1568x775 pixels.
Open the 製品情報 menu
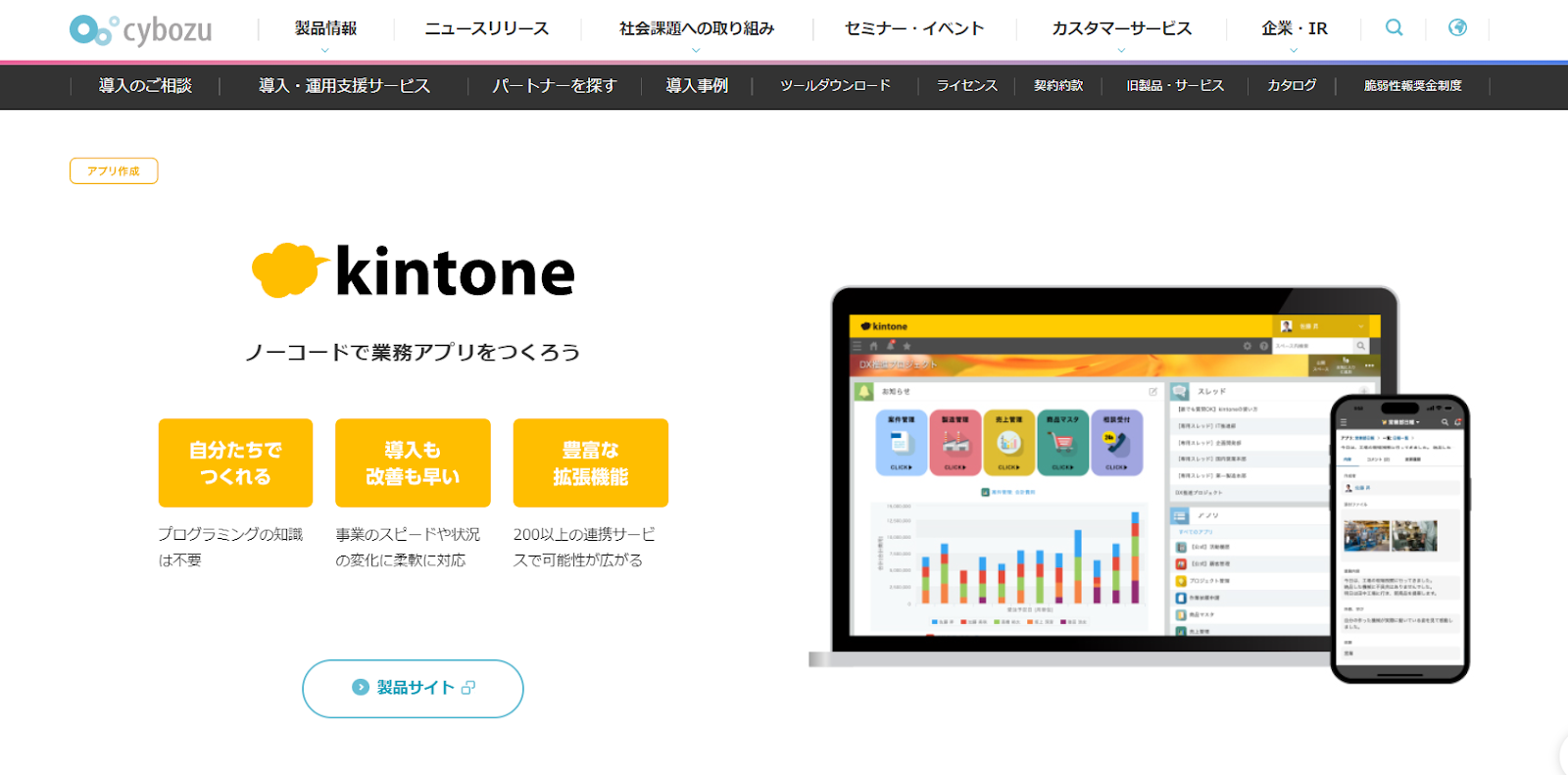click(325, 28)
